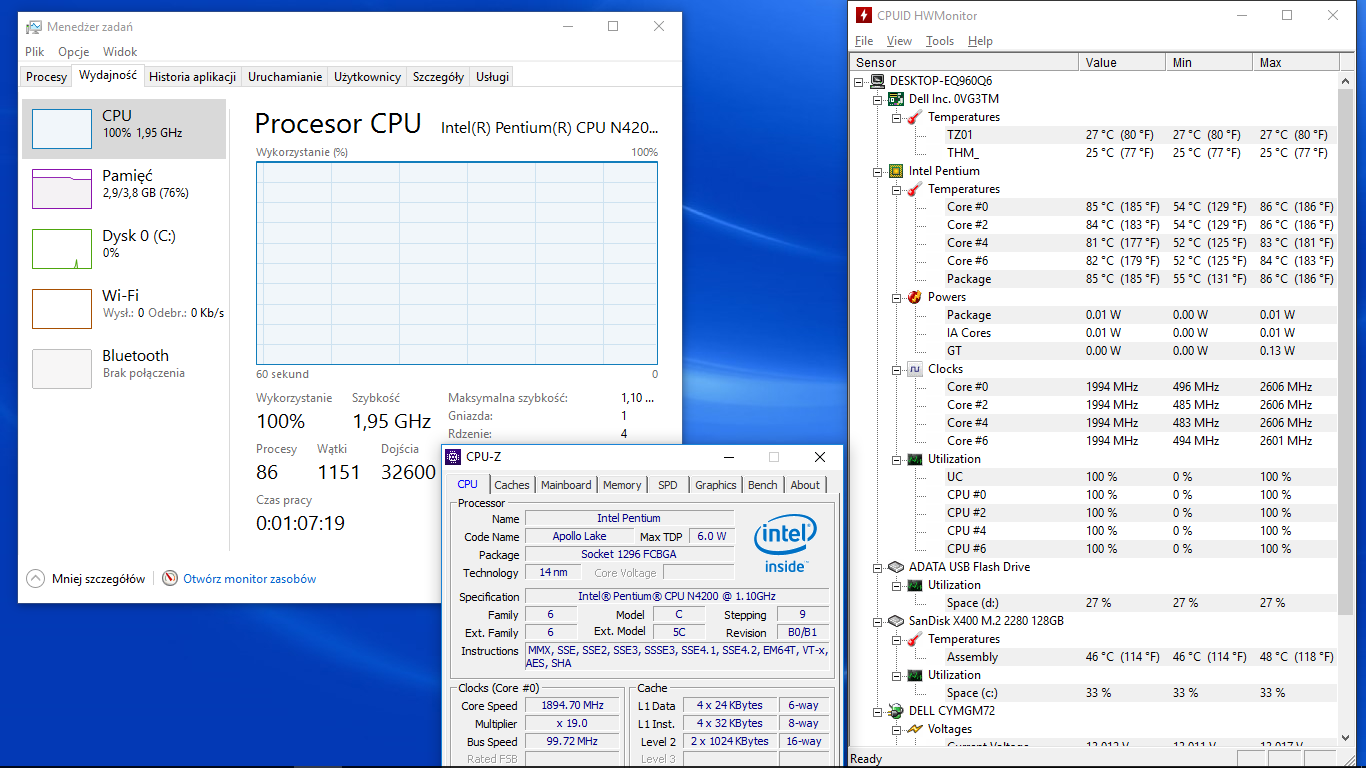This screenshot has width=1366, height=768.
Task: Switch to the Uruchamianie tab
Action: [285, 77]
